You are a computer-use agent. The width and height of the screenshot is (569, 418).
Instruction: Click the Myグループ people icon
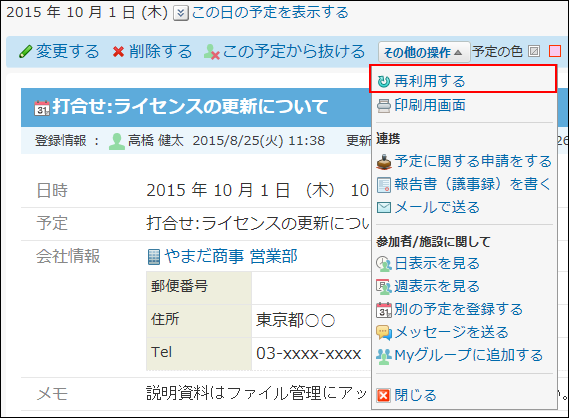click(384, 356)
